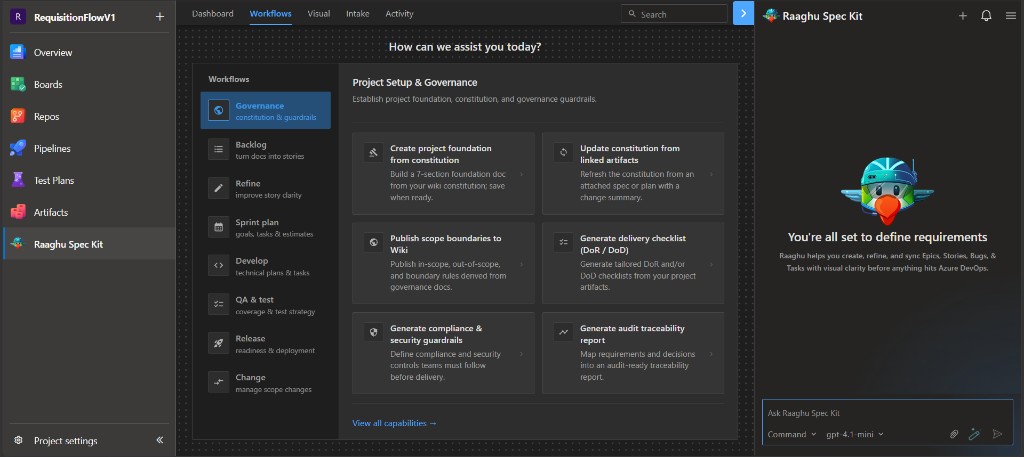Expand chevron on compliance & security guardrails card
Image resolution: width=1024 pixels, height=457 pixels.
[x=521, y=354]
